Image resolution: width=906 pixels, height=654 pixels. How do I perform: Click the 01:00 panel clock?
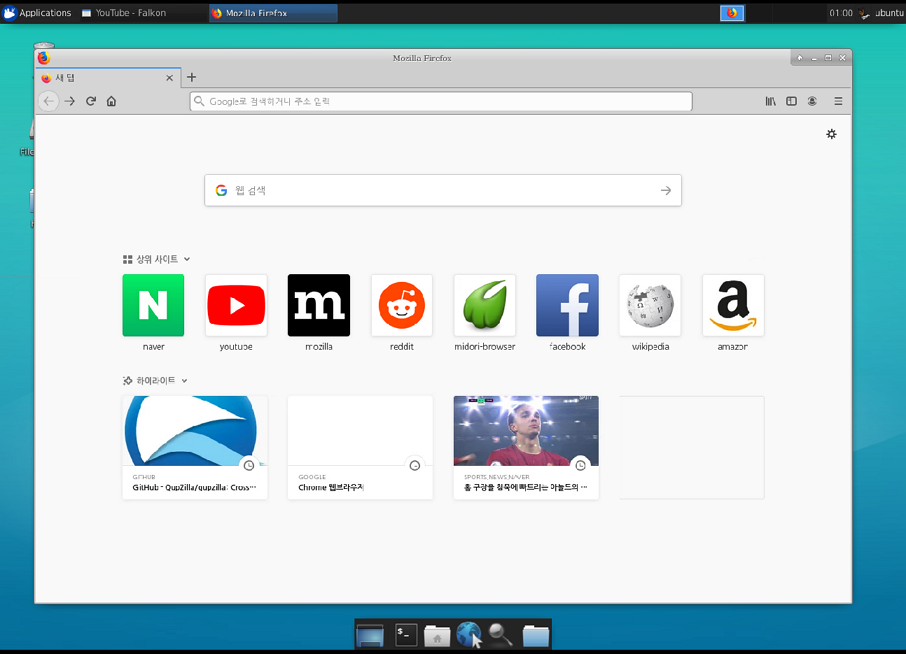coord(841,13)
